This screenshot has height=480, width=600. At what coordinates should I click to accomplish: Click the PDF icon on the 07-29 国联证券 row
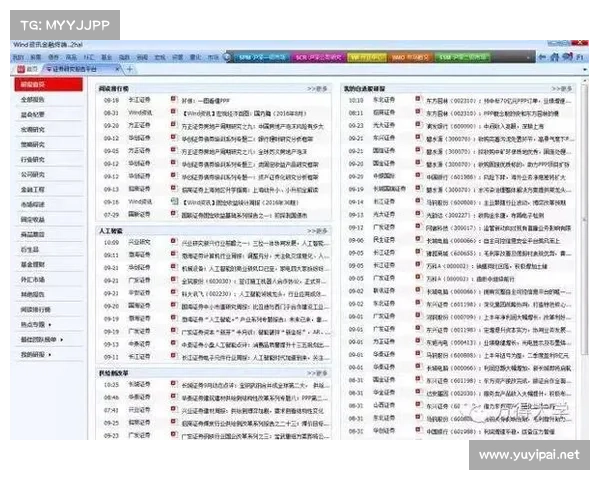click(174, 214)
